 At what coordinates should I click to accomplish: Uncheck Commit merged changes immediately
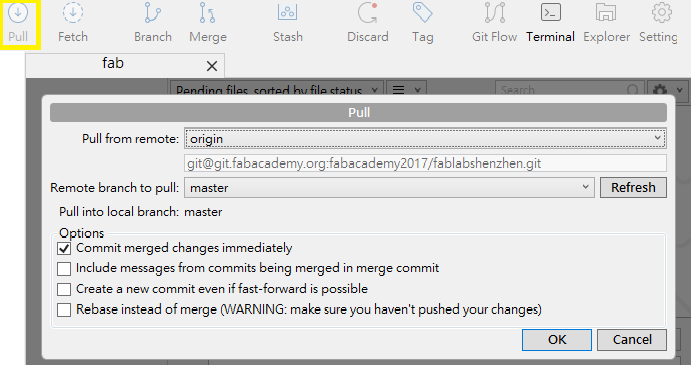tap(64, 249)
